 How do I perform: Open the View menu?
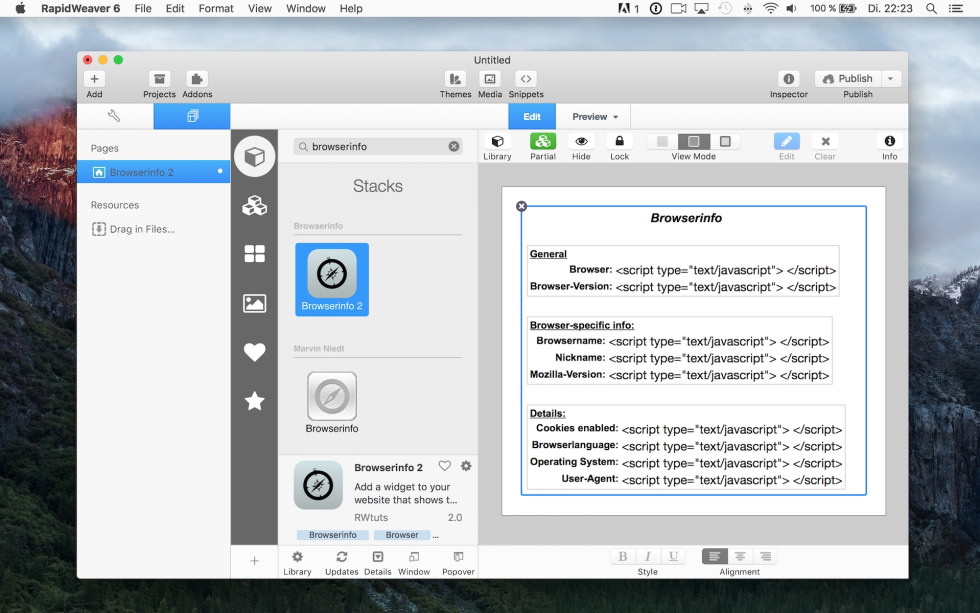(259, 8)
